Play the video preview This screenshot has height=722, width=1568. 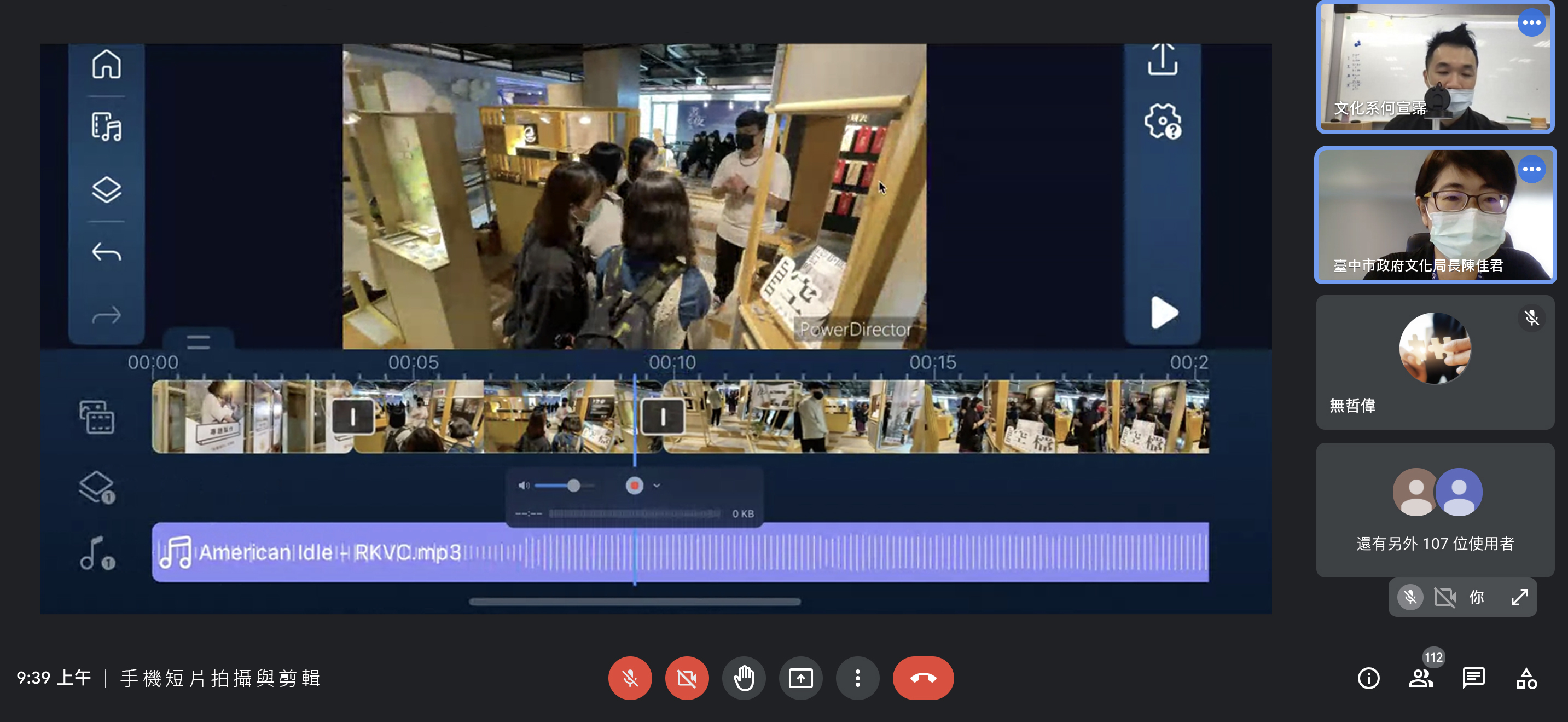pos(1163,313)
